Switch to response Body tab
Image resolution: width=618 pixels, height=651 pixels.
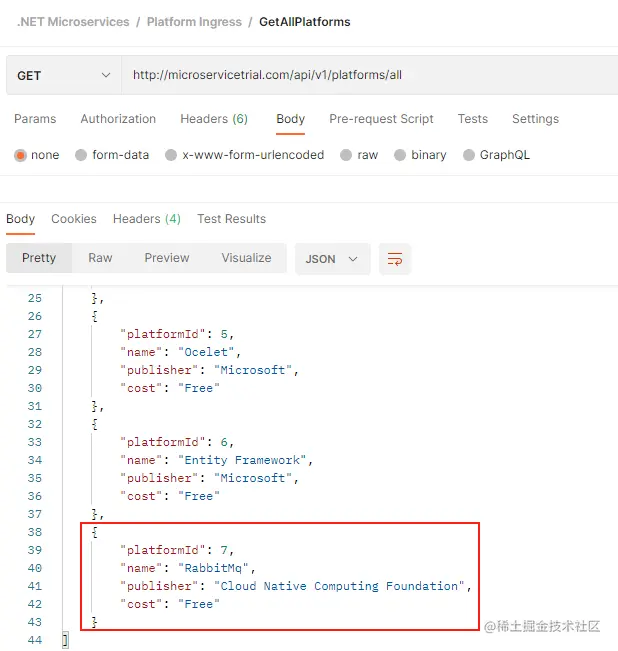click(20, 219)
